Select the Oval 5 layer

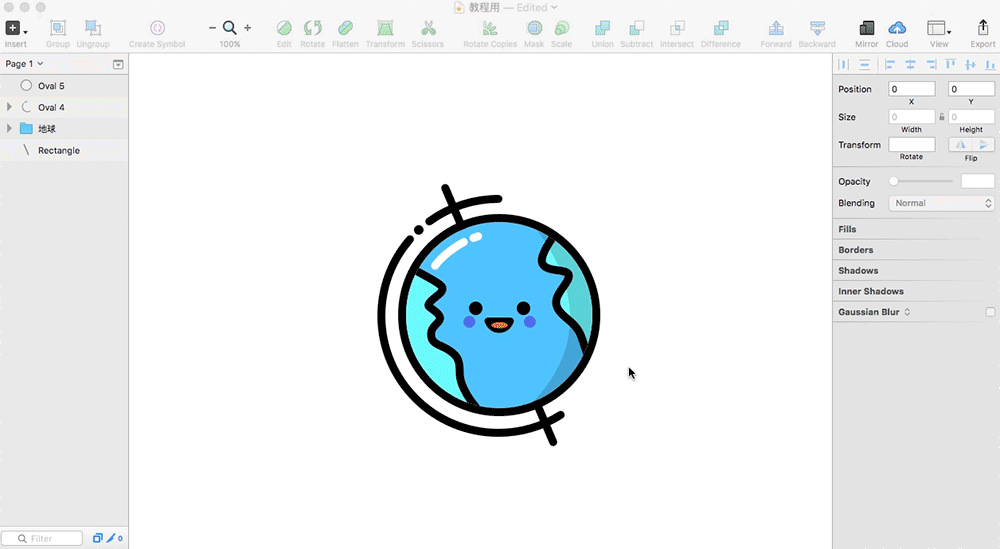(x=64, y=85)
